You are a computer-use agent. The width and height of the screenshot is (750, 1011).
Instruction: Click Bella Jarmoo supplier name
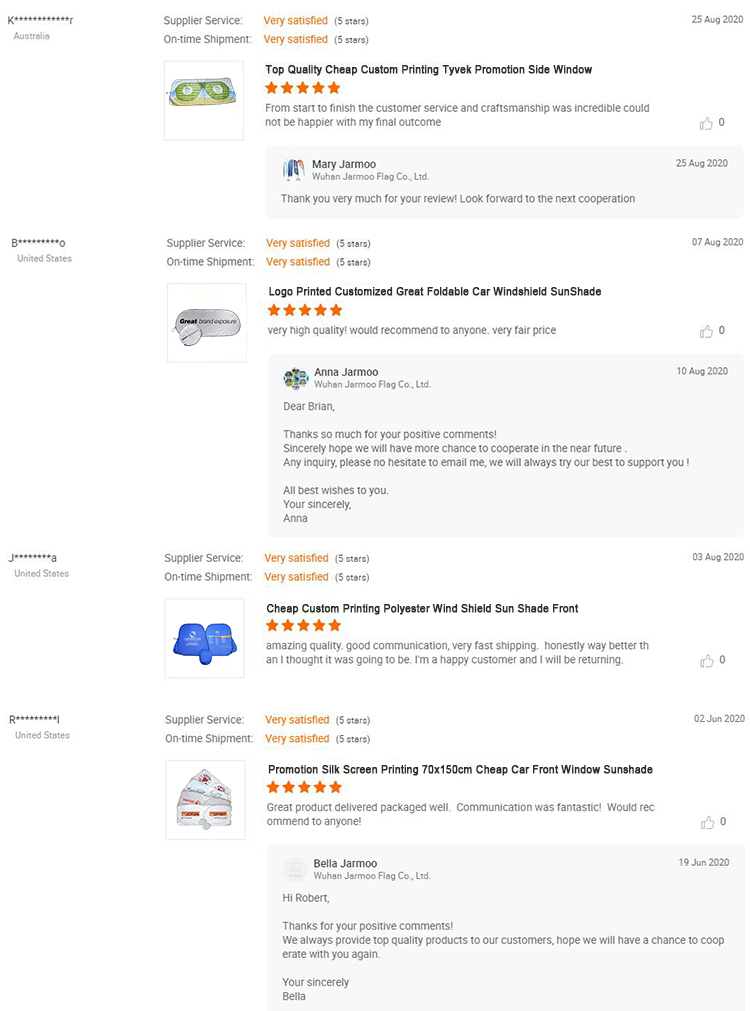pos(345,863)
